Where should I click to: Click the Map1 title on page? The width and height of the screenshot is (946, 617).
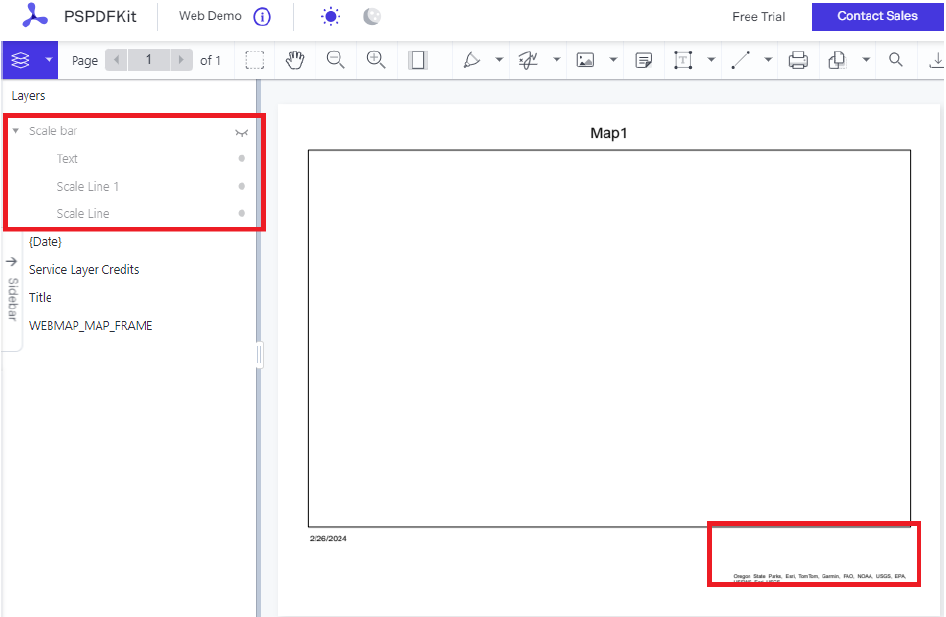tap(608, 133)
